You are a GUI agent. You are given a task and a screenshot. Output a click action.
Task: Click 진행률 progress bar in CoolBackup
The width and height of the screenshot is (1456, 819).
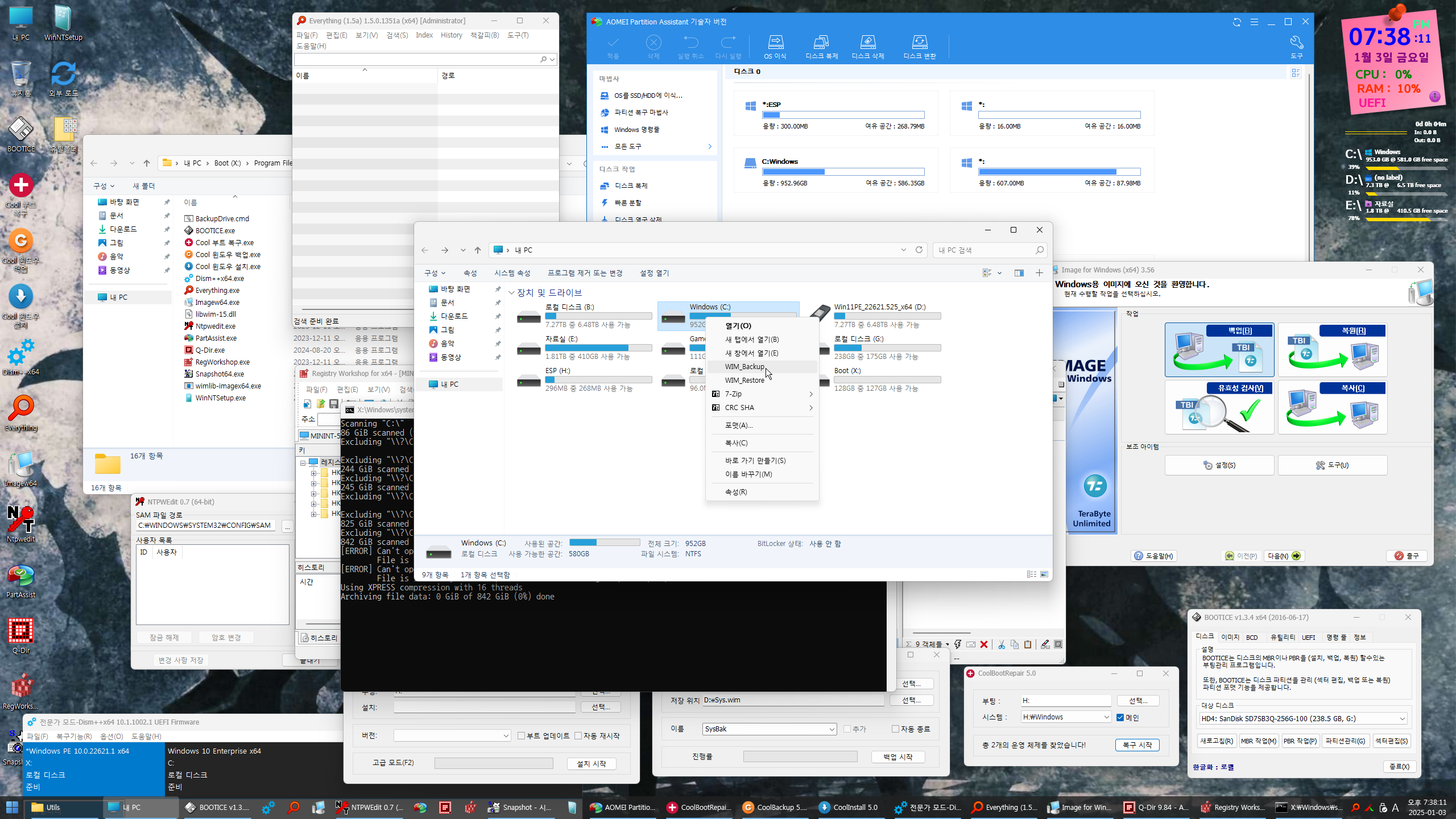pyautogui.click(x=800, y=756)
